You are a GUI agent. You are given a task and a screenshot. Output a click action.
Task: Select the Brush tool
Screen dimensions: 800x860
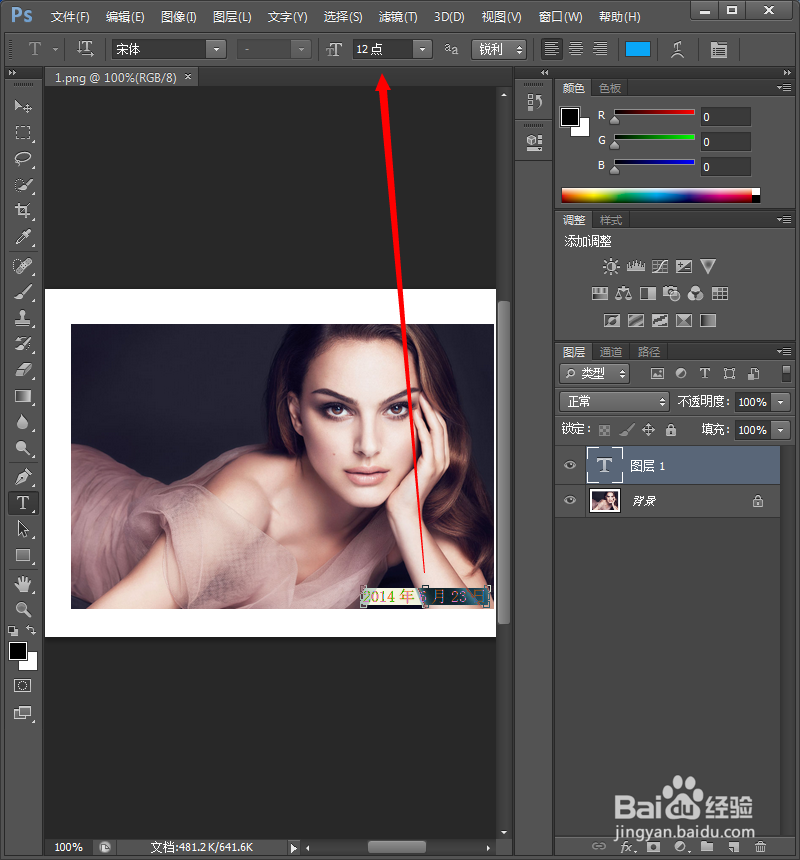point(22,292)
